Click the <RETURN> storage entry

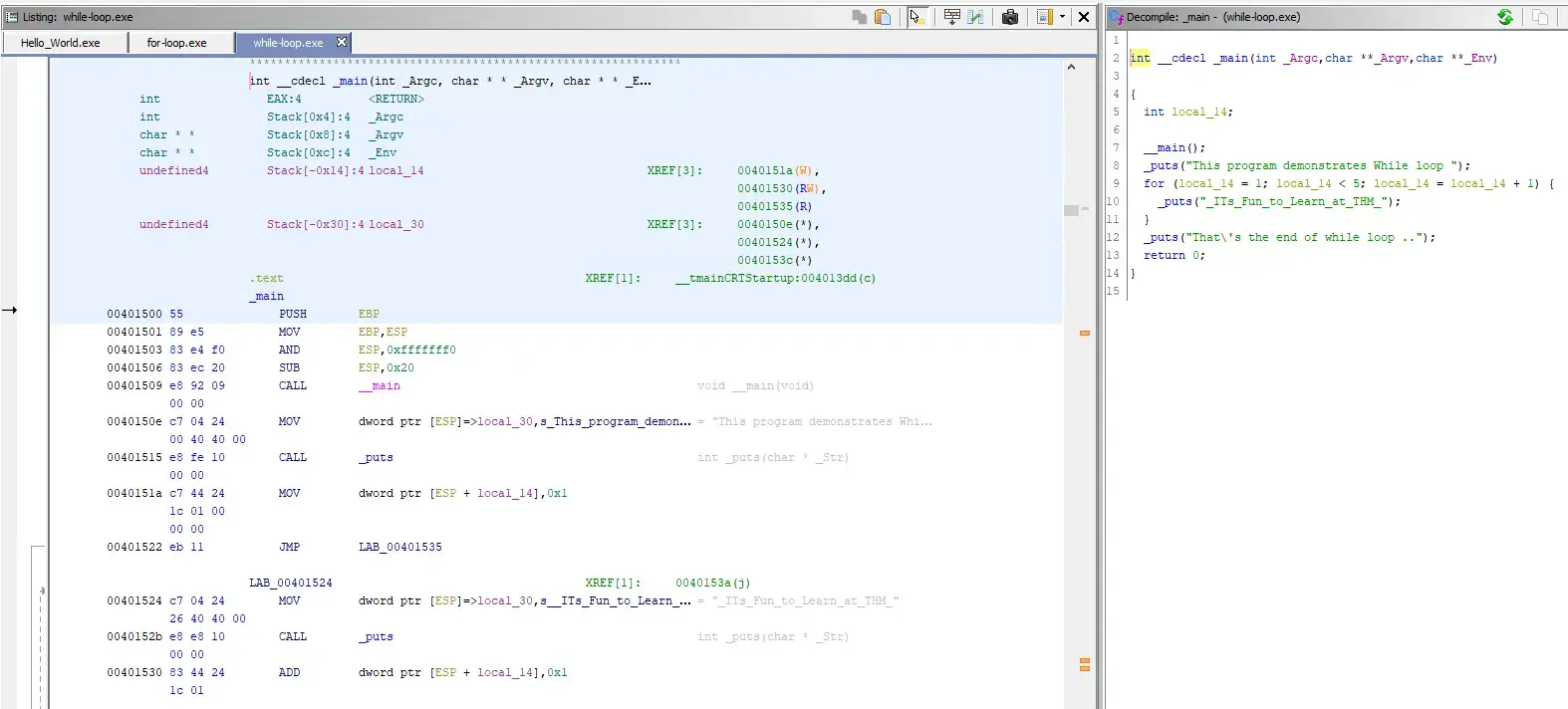coord(395,99)
